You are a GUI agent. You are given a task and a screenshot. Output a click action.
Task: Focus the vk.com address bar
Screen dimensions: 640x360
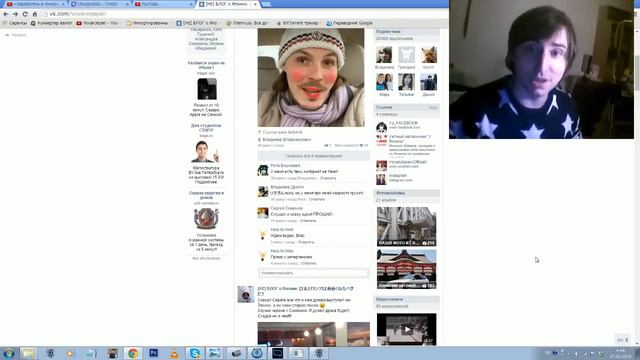(245, 14)
